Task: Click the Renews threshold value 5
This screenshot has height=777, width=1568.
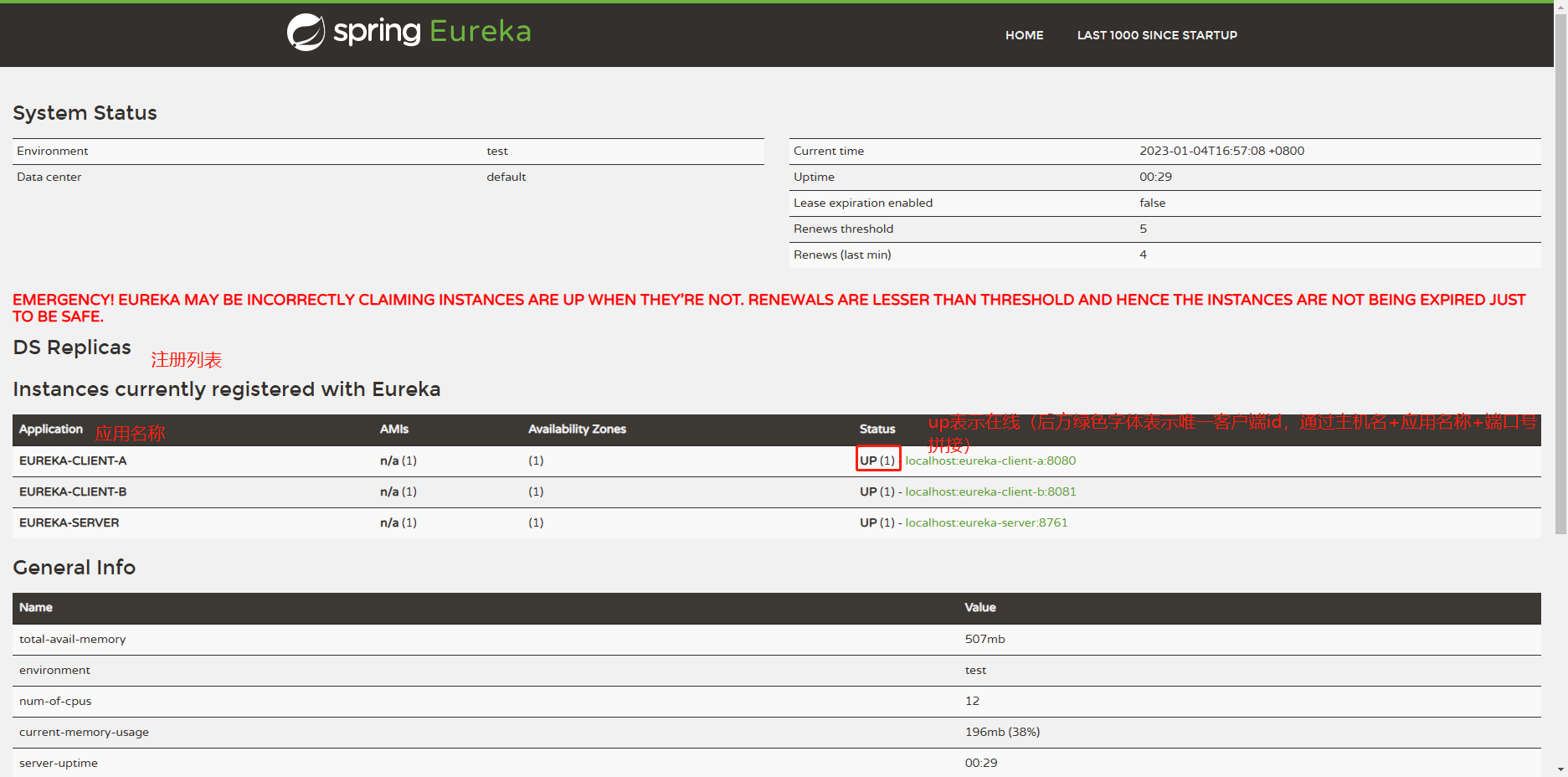Action: click(x=1143, y=229)
